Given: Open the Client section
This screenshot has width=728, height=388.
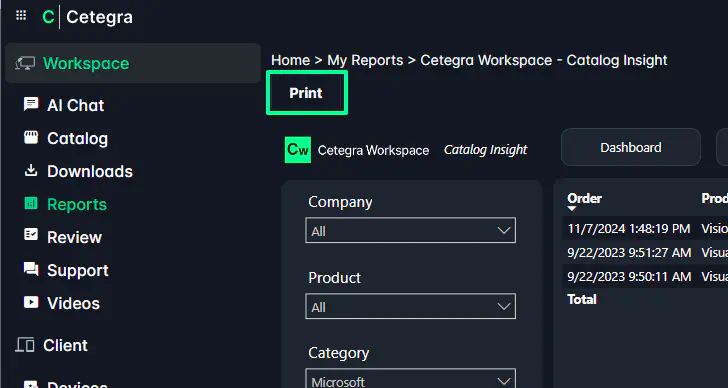Looking at the screenshot, I should (65, 345).
